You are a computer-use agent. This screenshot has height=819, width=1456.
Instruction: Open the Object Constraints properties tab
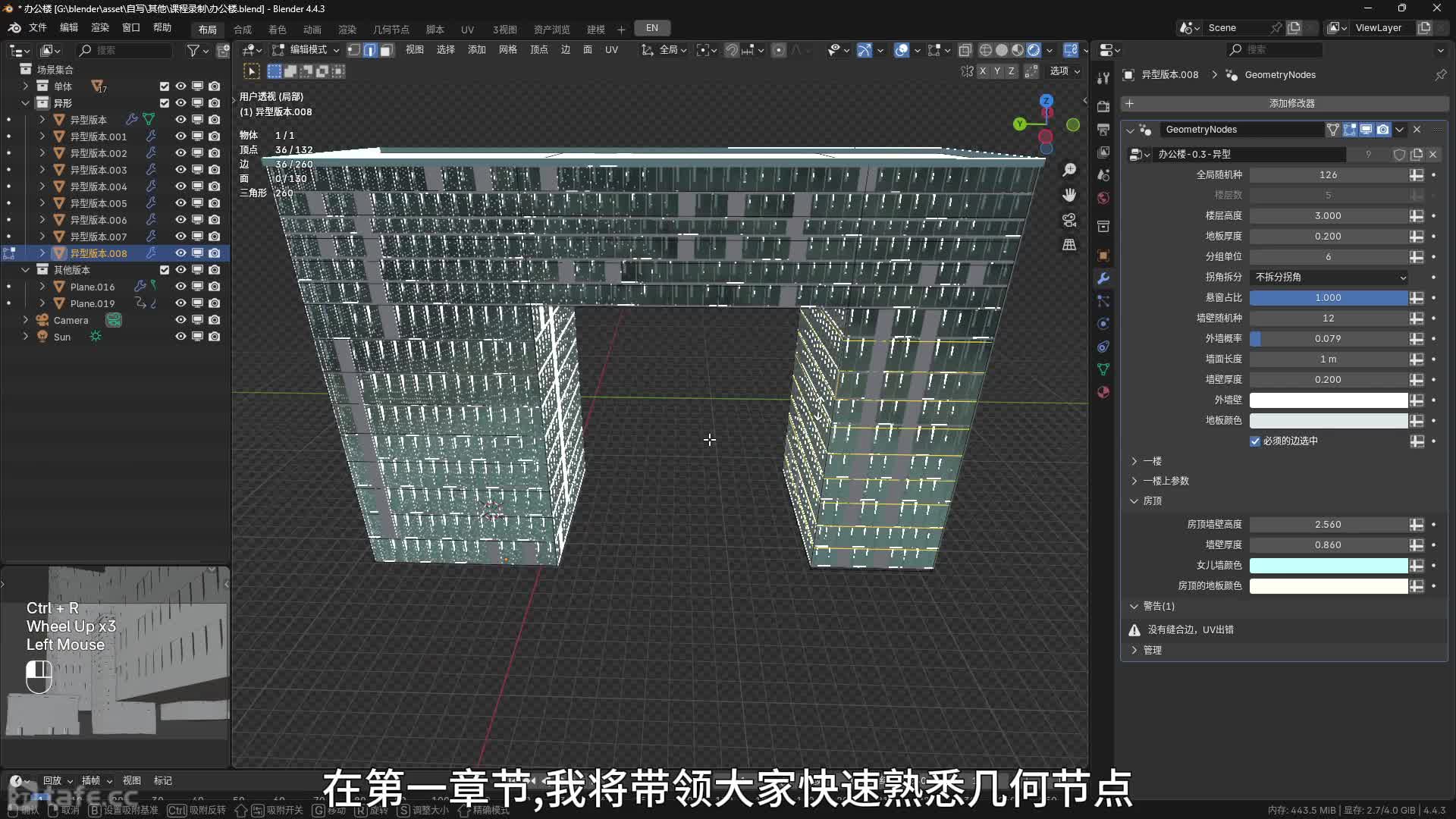tap(1103, 347)
